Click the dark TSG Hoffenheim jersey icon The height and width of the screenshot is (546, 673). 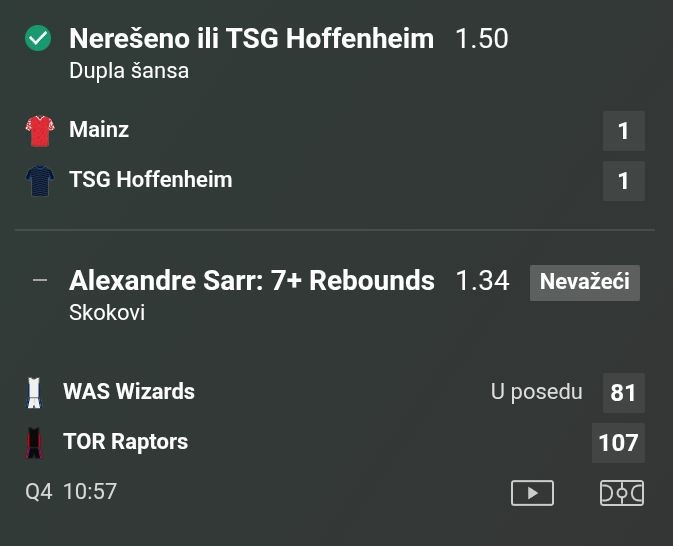click(x=39, y=181)
